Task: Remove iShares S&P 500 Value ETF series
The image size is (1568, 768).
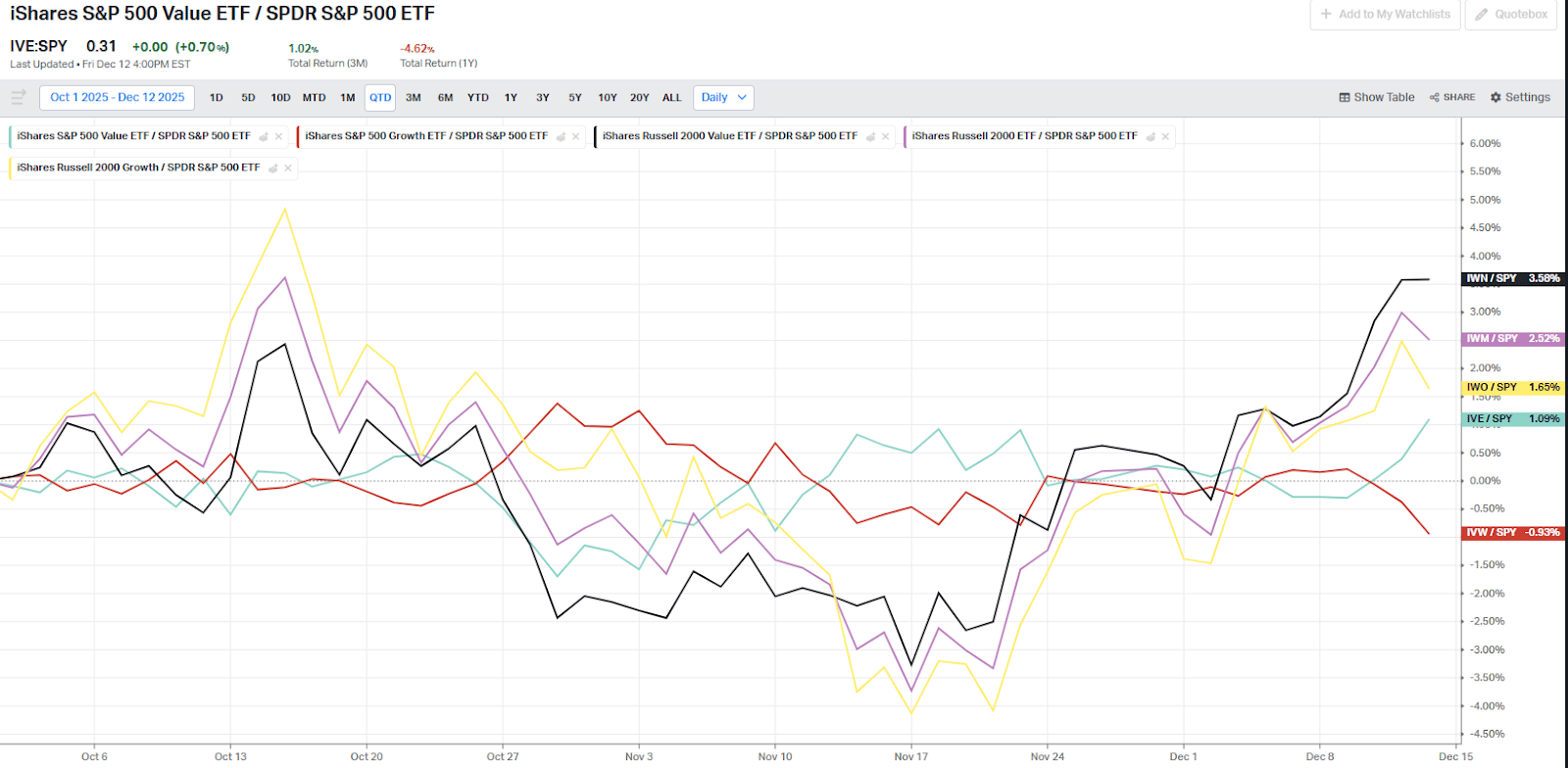Action: pos(279,137)
